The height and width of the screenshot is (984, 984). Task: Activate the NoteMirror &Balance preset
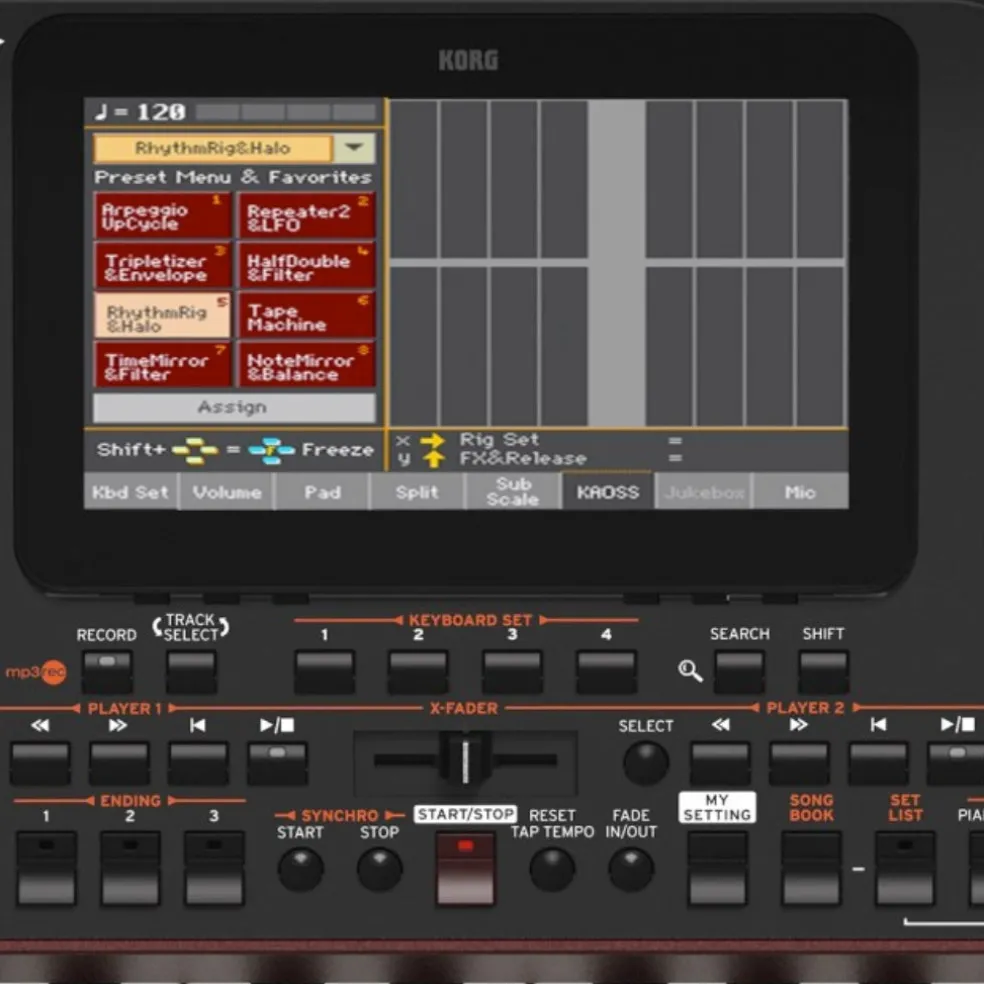(306, 364)
